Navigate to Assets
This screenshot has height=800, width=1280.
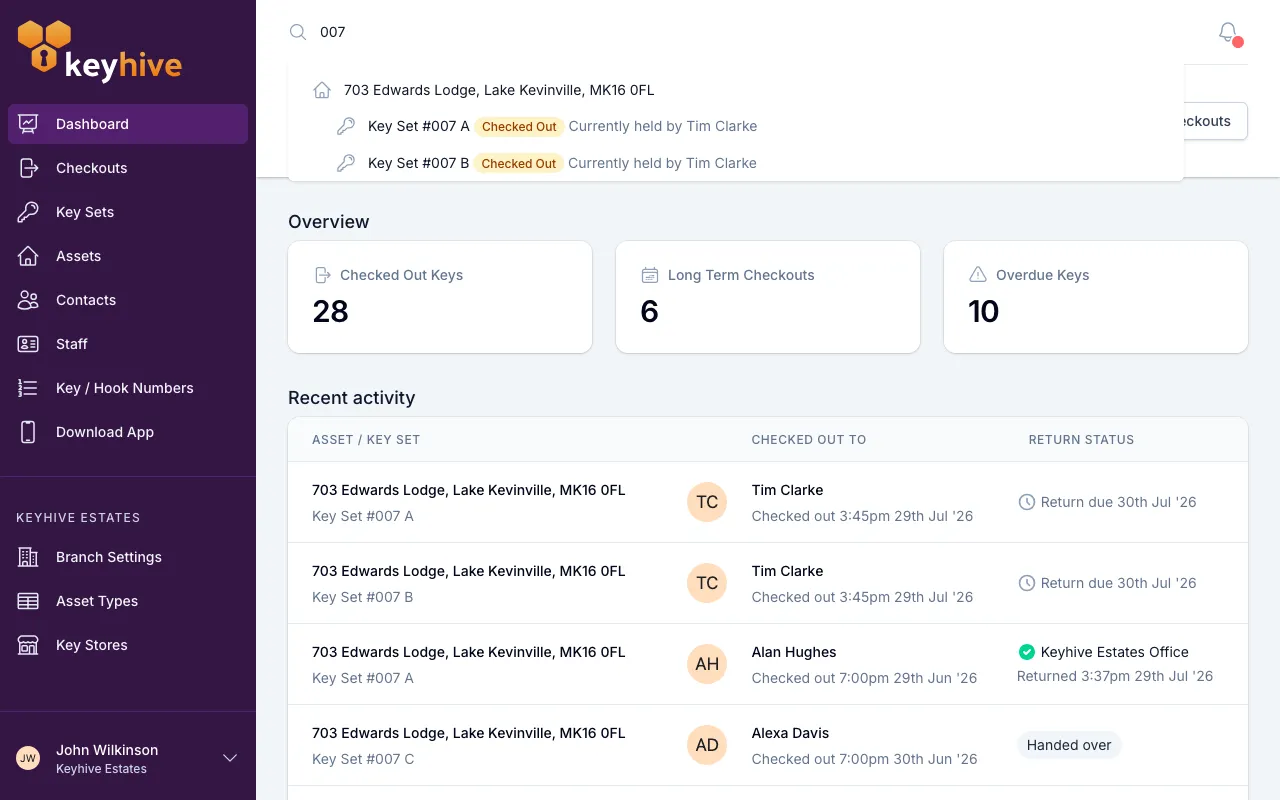pos(128,256)
